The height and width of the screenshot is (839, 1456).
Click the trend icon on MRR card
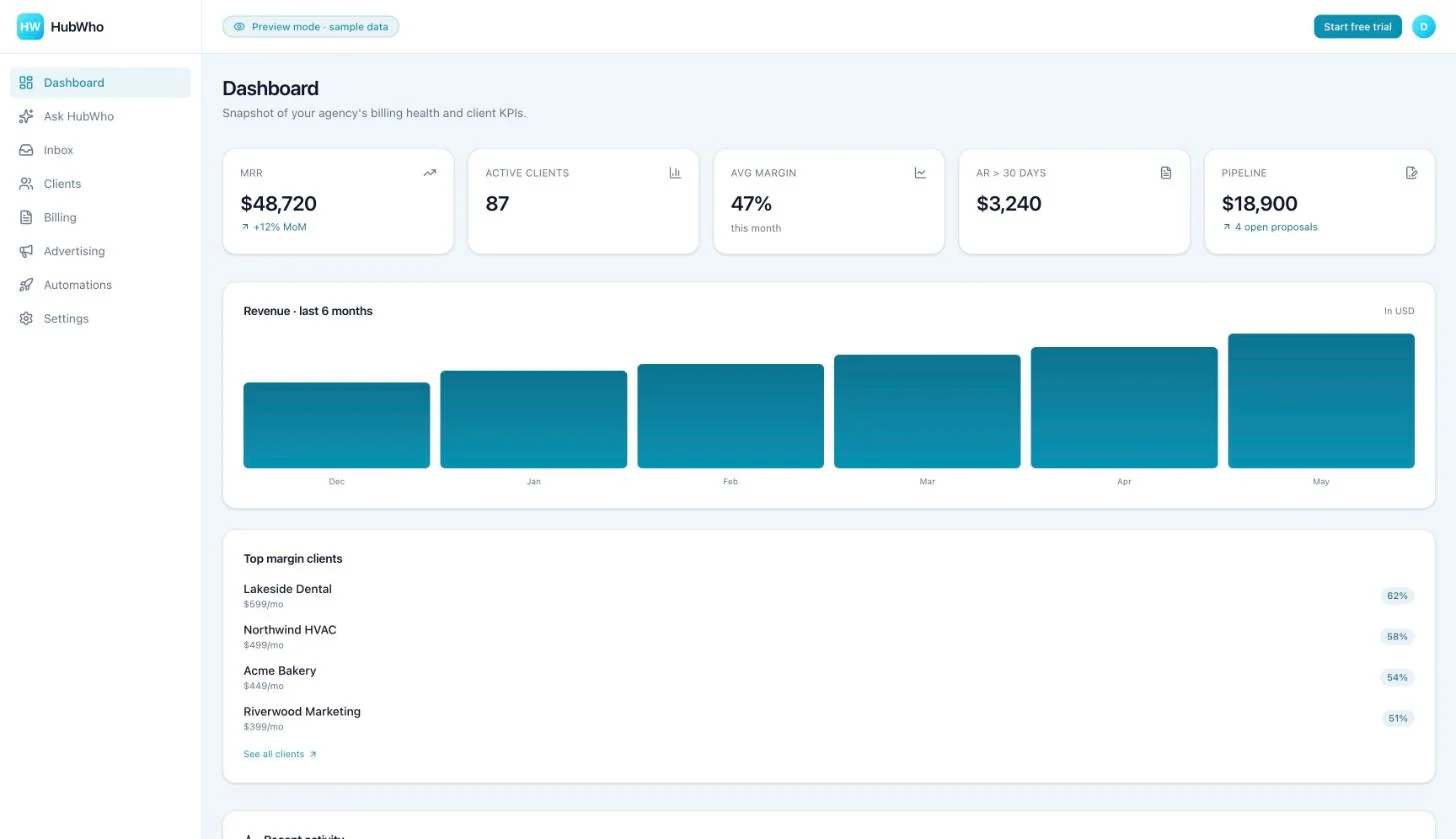(430, 173)
